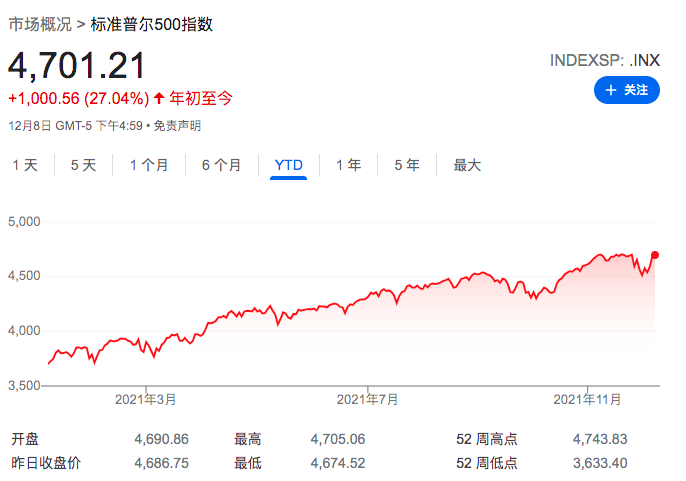
Task: Click the 4,500 y-axis label
Action: coord(24,276)
